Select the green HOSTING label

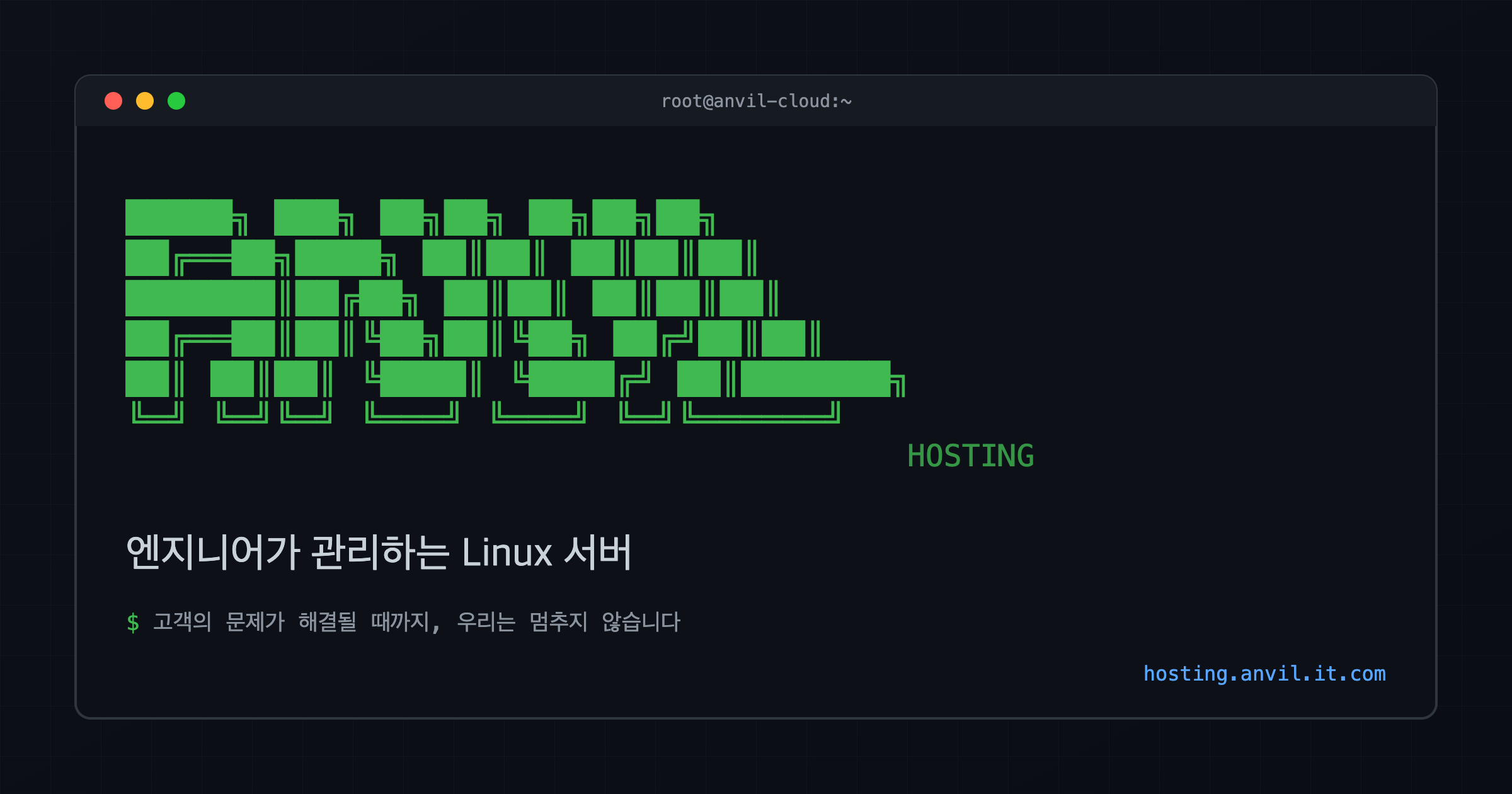coord(970,456)
